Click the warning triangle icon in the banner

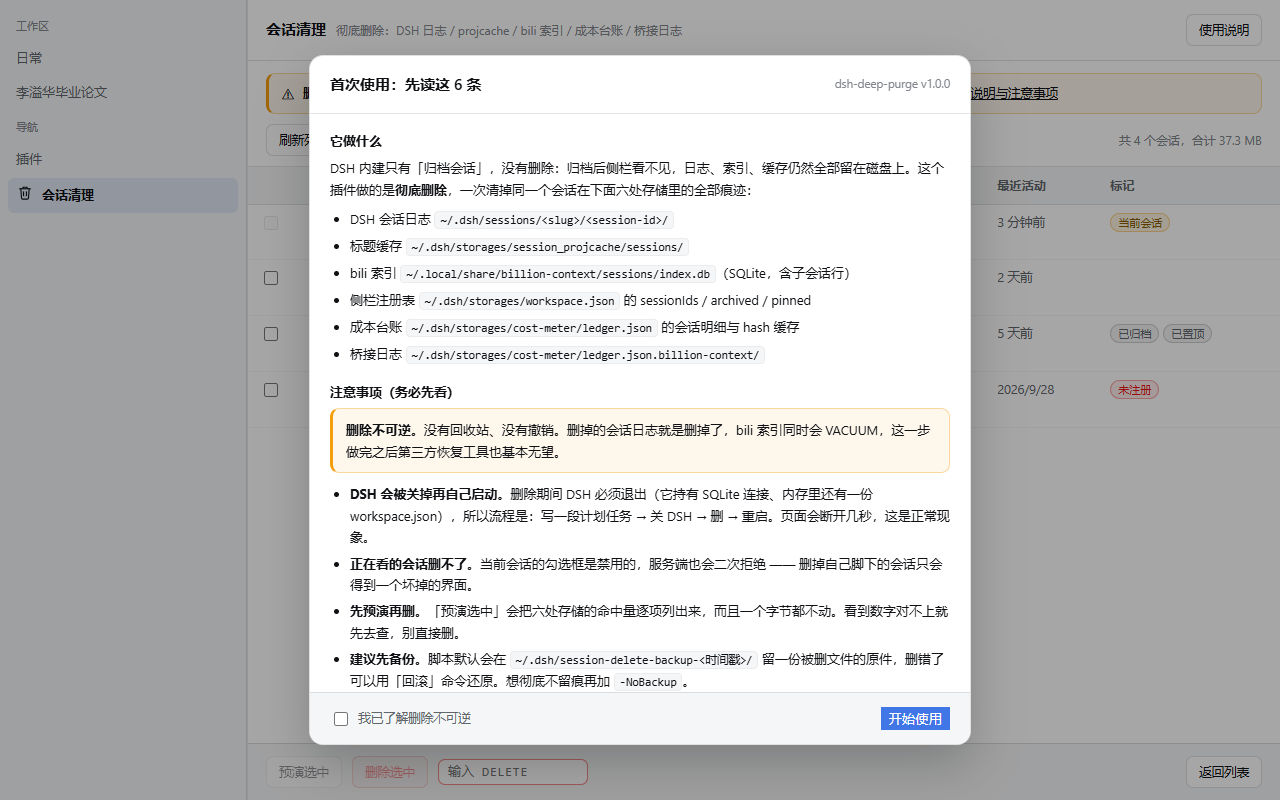(x=288, y=94)
